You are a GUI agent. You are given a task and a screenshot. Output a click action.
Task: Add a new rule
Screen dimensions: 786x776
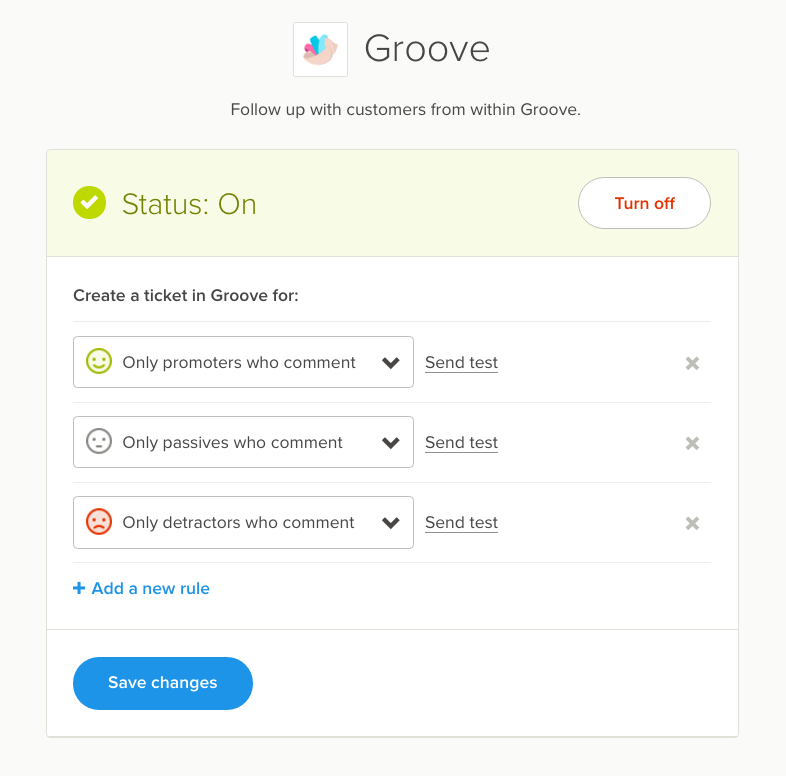coord(141,588)
